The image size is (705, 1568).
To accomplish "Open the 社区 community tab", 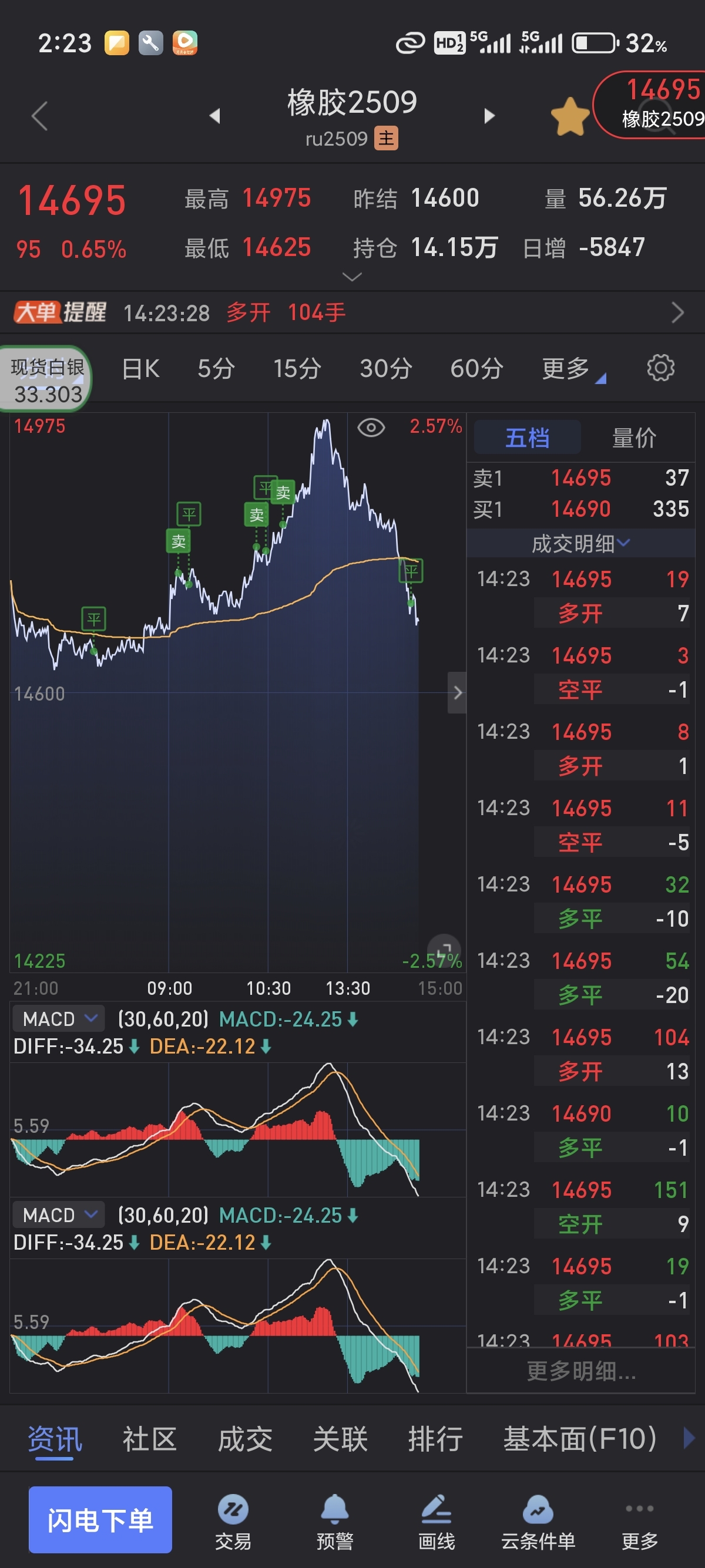I will [150, 1439].
